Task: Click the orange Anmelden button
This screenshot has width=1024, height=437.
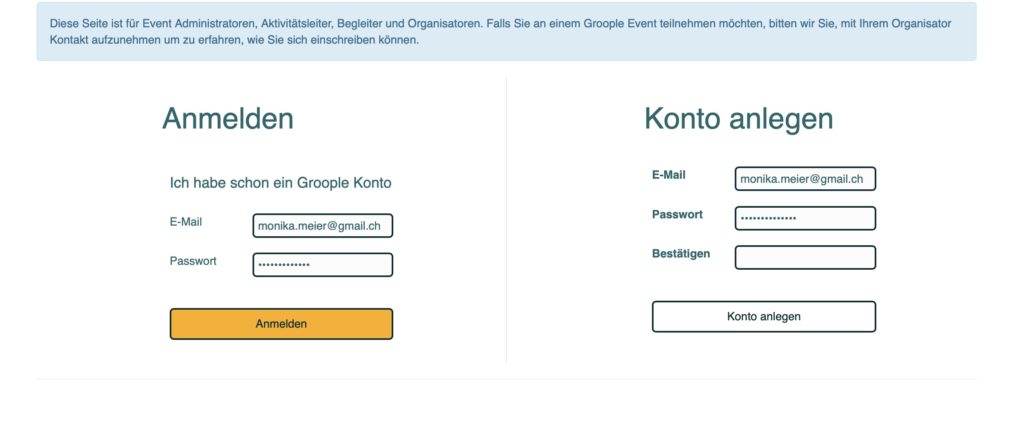Action: (x=281, y=324)
